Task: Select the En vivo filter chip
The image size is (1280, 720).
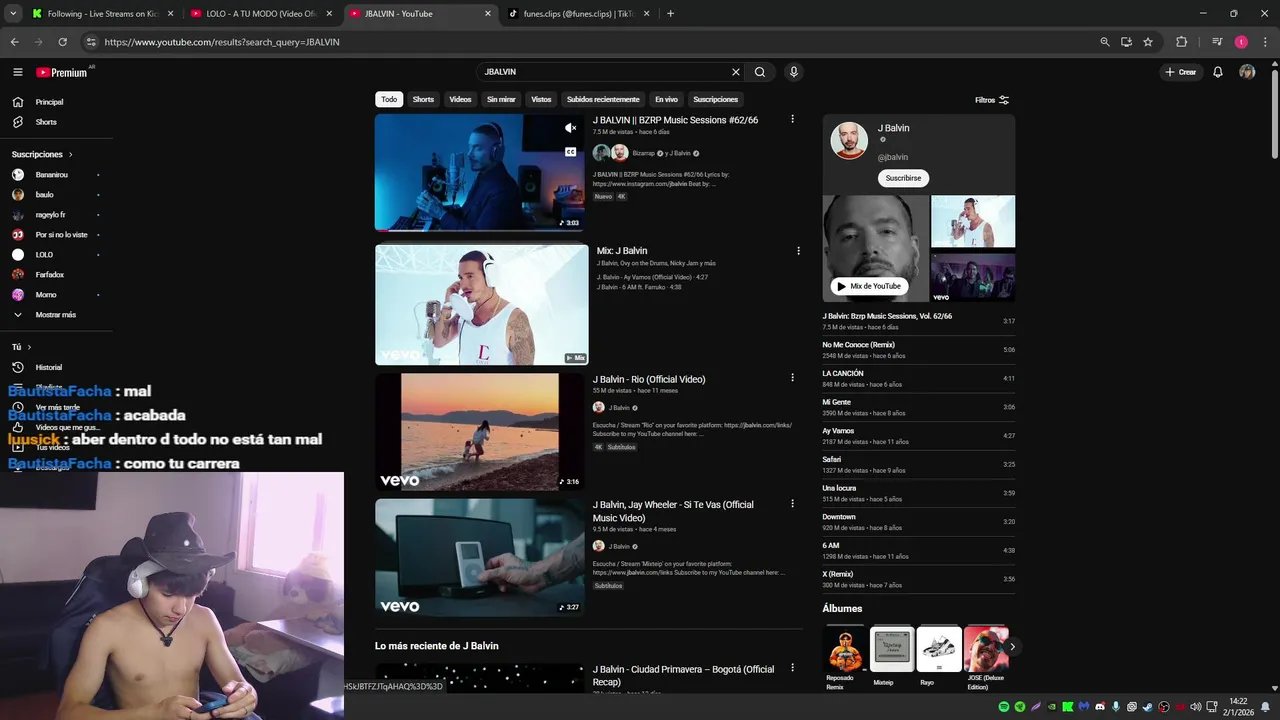Action: coord(666,99)
